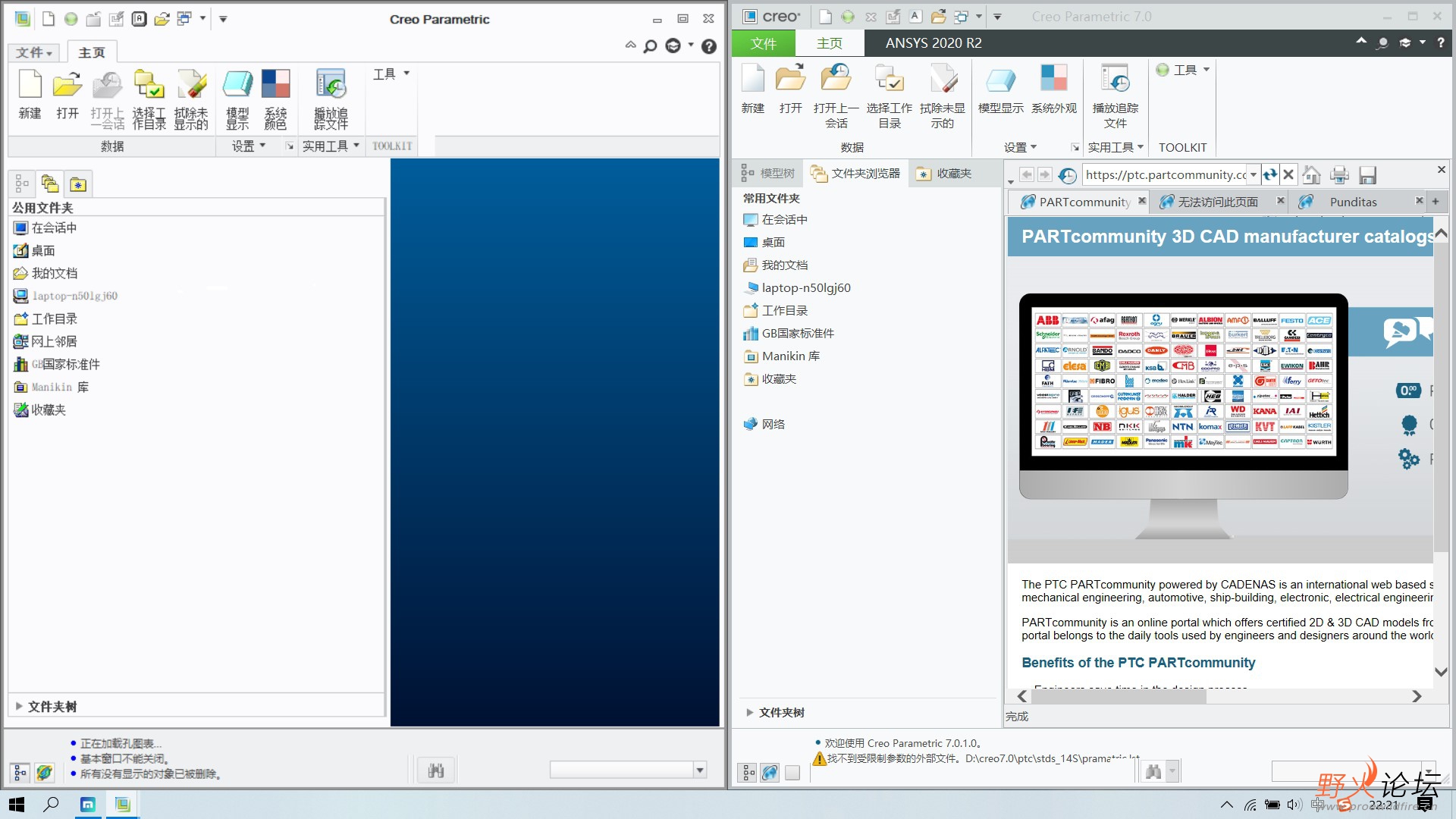Click browser history icon in Creo 7.0

(1067, 175)
